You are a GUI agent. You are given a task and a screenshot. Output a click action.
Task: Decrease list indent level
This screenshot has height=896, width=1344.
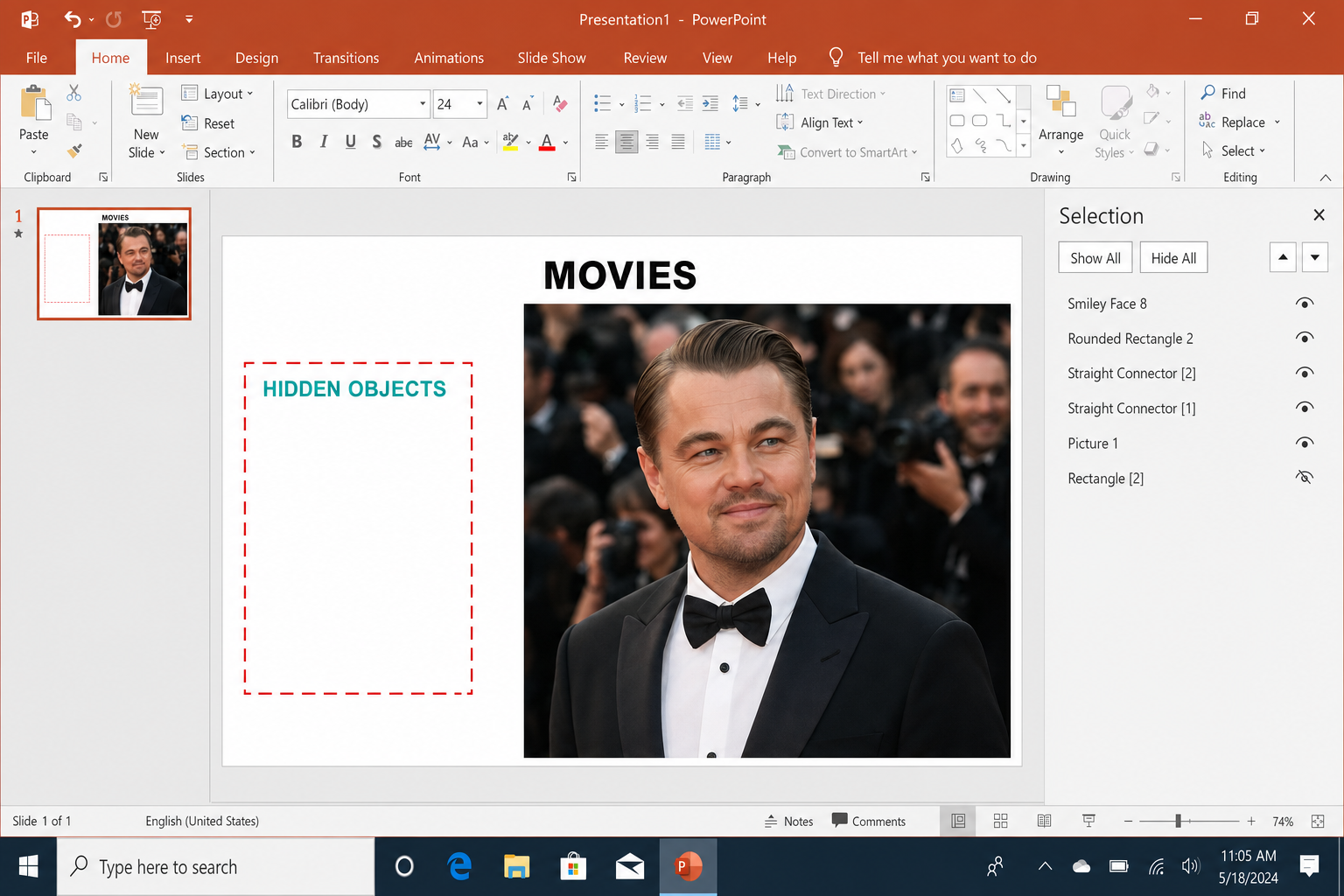685,104
